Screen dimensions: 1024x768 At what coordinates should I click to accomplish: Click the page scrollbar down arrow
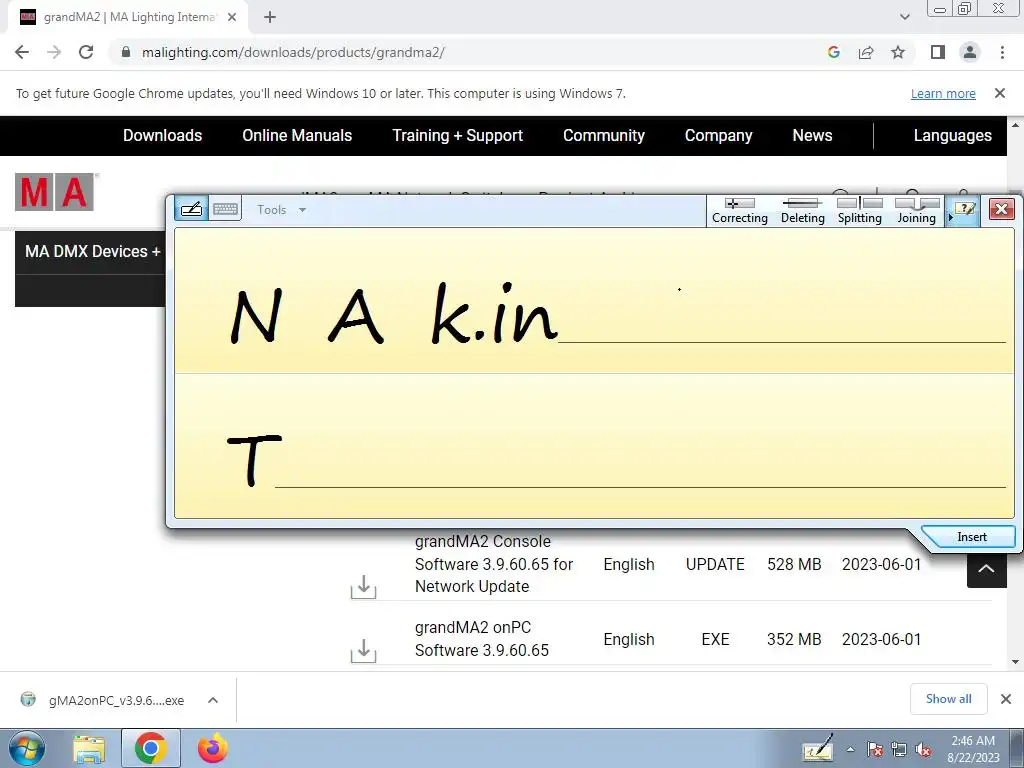[x=1016, y=662]
